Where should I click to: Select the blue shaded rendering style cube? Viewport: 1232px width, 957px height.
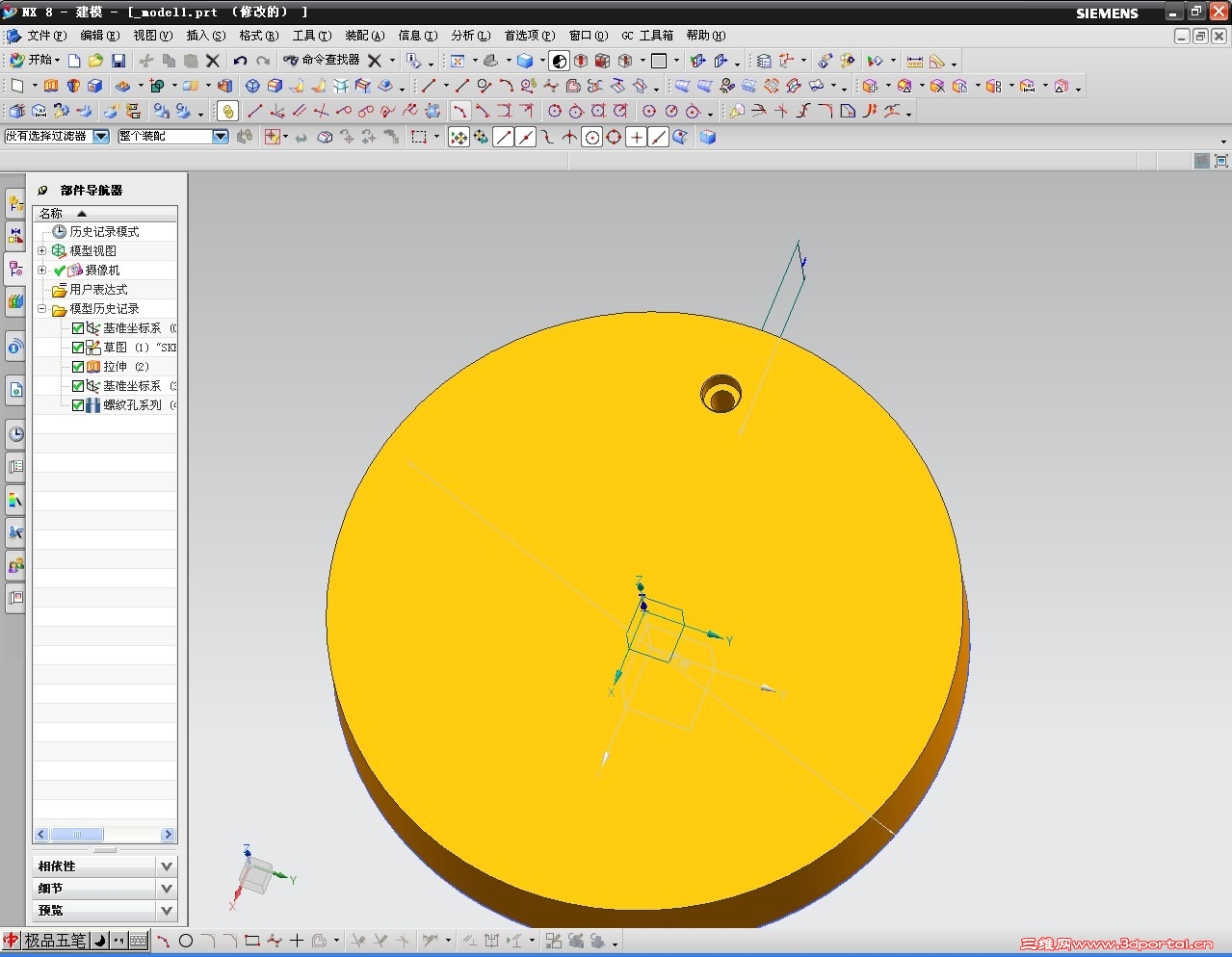(525, 60)
